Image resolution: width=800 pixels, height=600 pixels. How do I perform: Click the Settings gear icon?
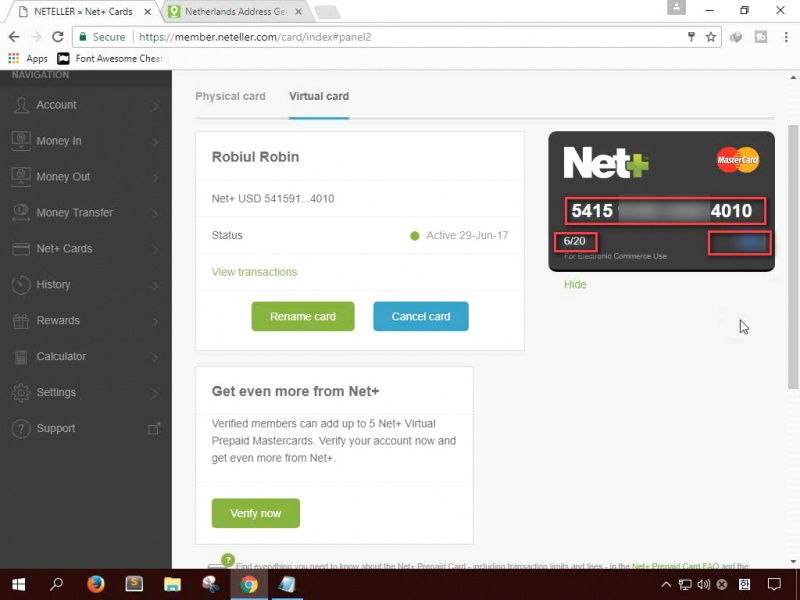[x=21, y=392]
